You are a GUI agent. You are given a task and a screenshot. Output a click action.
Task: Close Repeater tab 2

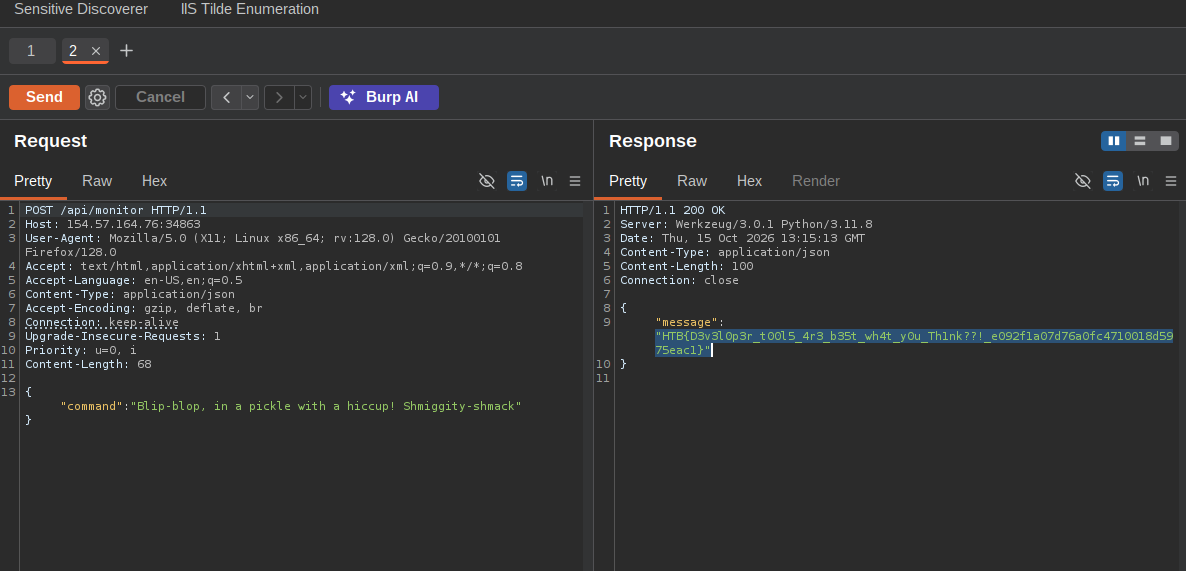(x=96, y=51)
